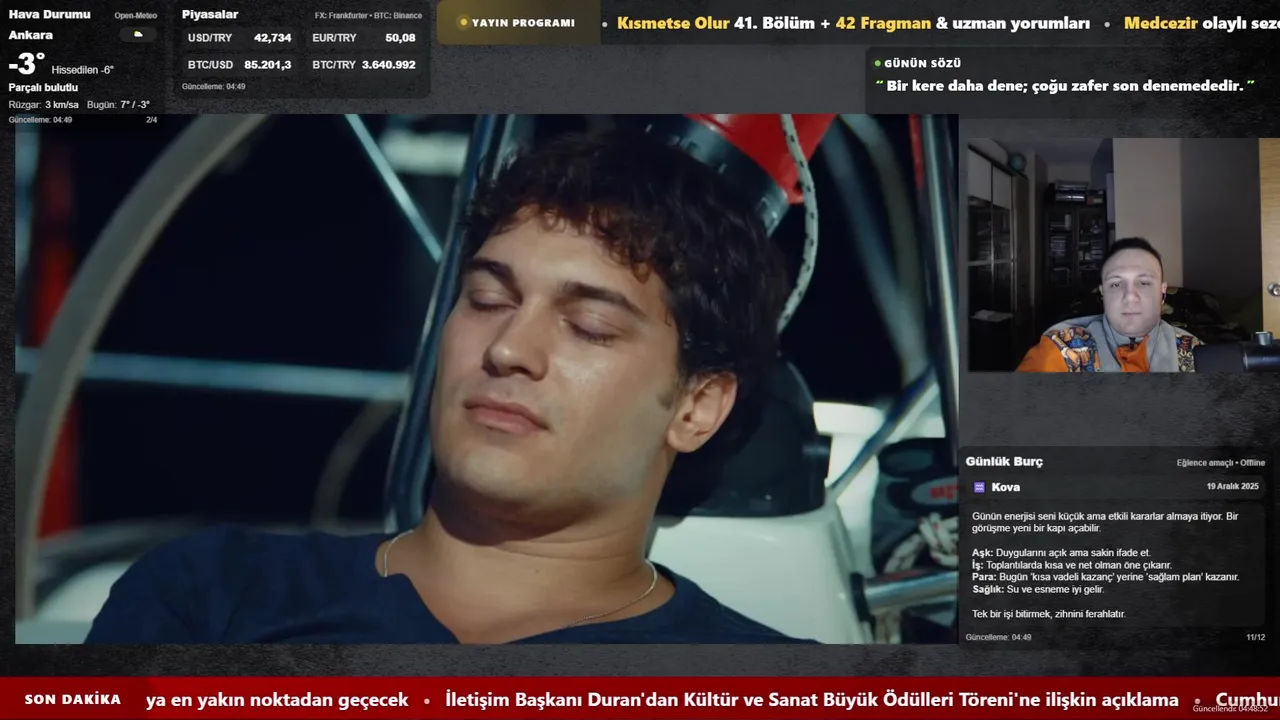Select the BTC/USD 85.201,3 price cell
Screen dimensions: 1280x720
pyautogui.click(x=240, y=65)
